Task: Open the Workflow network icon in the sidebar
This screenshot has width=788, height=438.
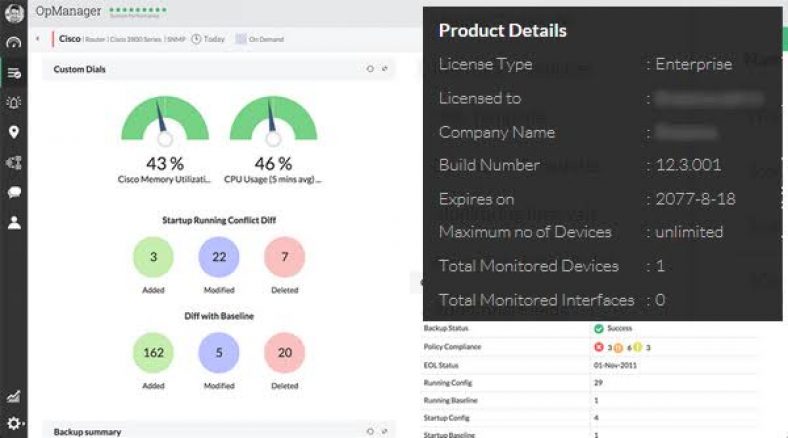Action: (14, 162)
